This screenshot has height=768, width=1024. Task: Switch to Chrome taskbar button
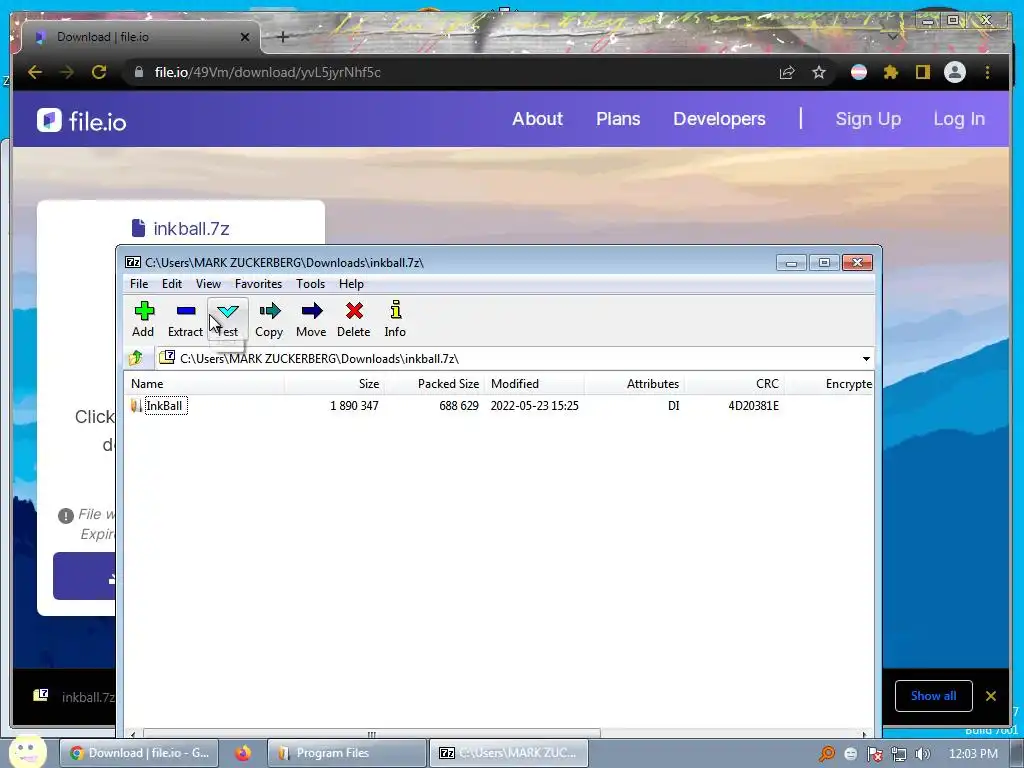click(139, 753)
